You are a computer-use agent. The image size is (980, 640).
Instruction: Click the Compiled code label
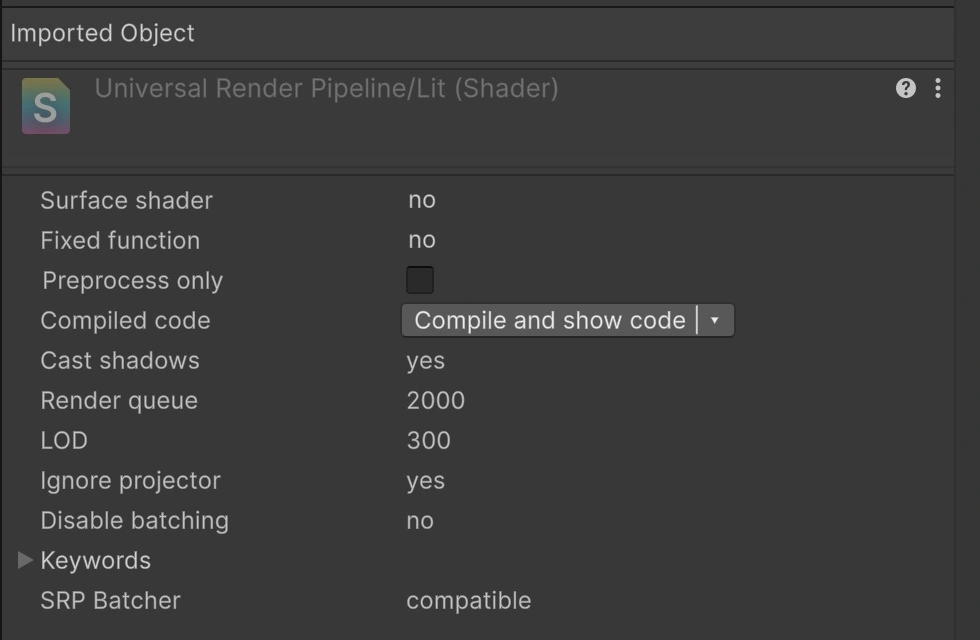pyautogui.click(x=125, y=321)
